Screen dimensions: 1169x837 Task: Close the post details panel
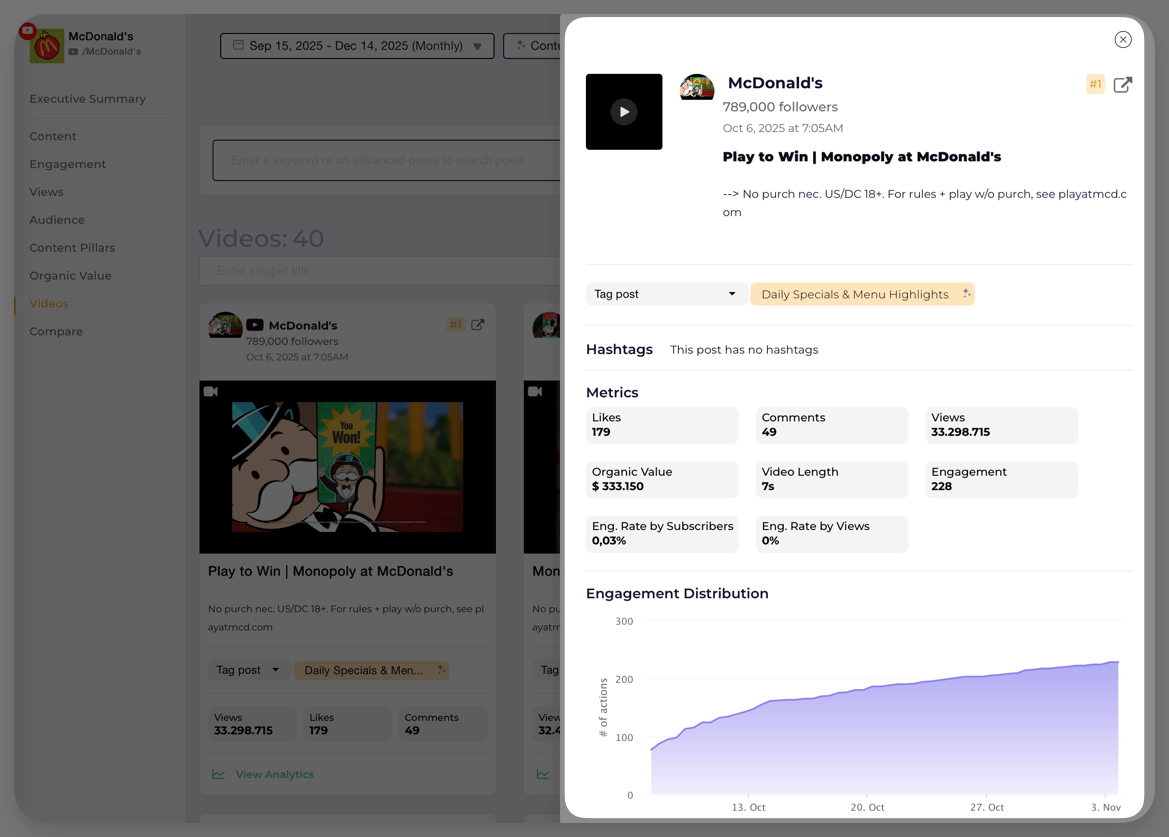point(1122,40)
